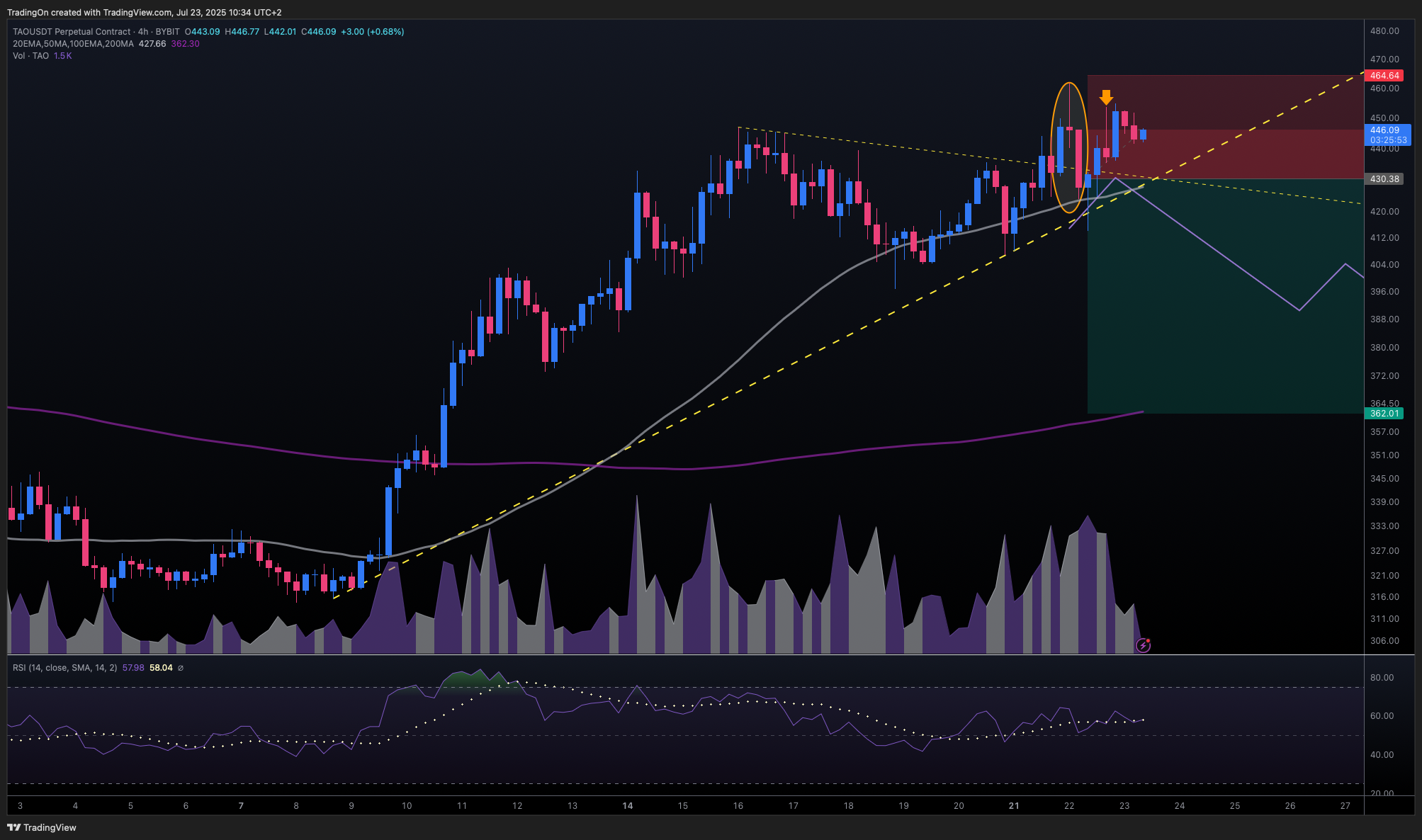Open the RSI (14, close, SMA, 14, 2) legend

pyautogui.click(x=65, y=668)
